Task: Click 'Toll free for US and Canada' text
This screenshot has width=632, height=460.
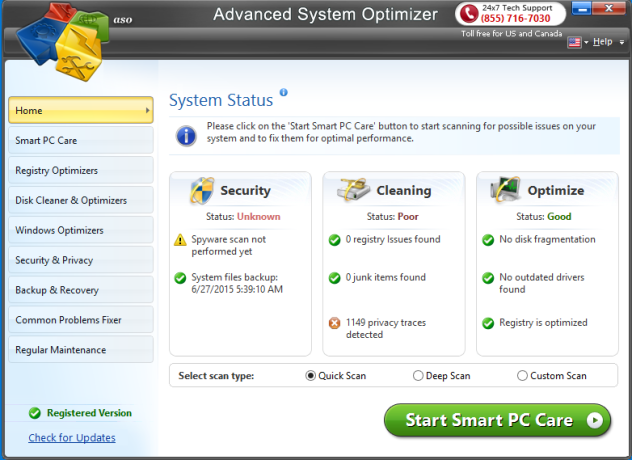Action: pyautogui.click(x=511, y=33)
